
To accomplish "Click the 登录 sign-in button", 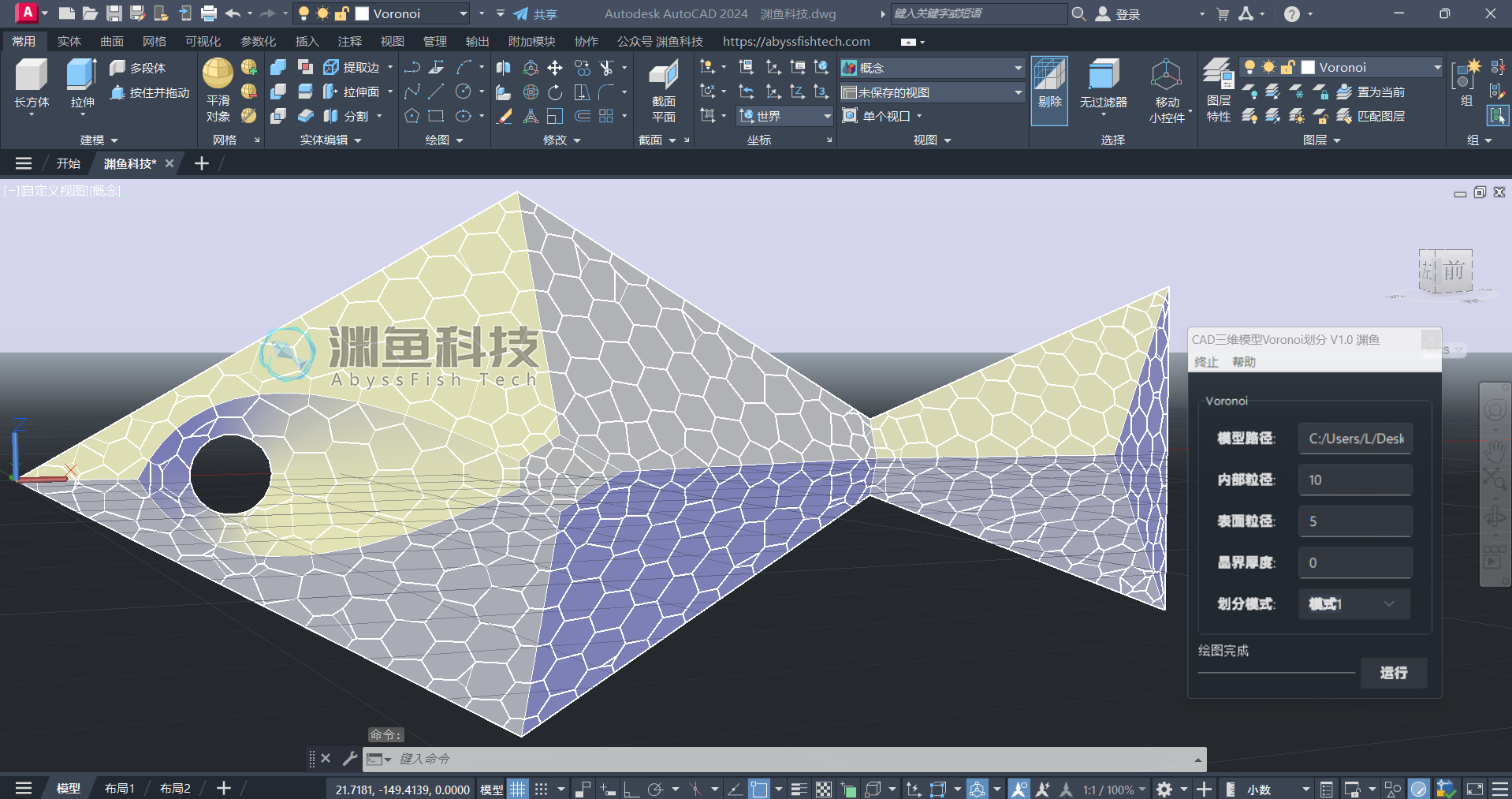I will 1119,14.
